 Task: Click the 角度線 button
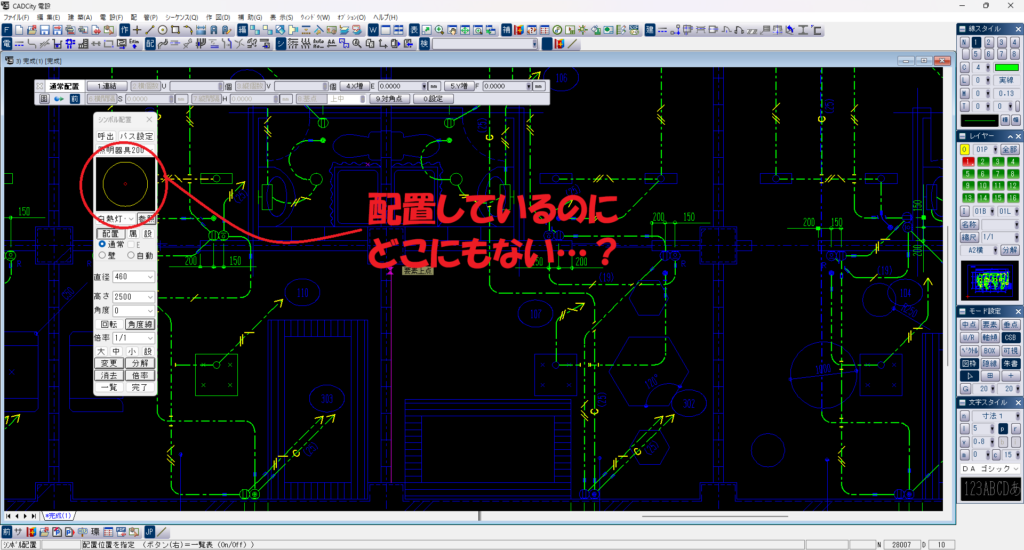[140, 325]
